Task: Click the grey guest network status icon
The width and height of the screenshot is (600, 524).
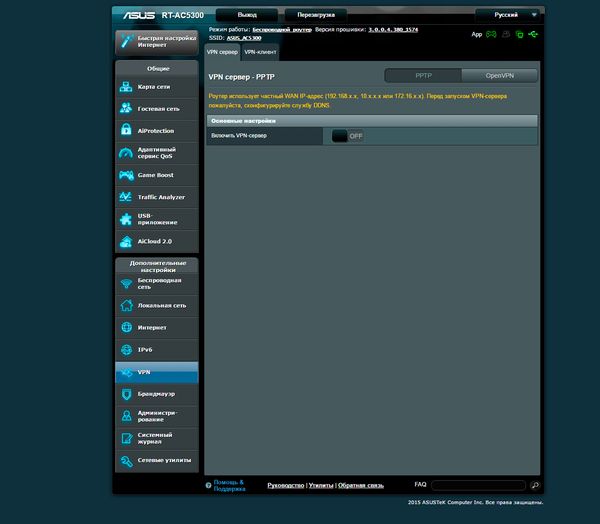Action: pos(506,34)
